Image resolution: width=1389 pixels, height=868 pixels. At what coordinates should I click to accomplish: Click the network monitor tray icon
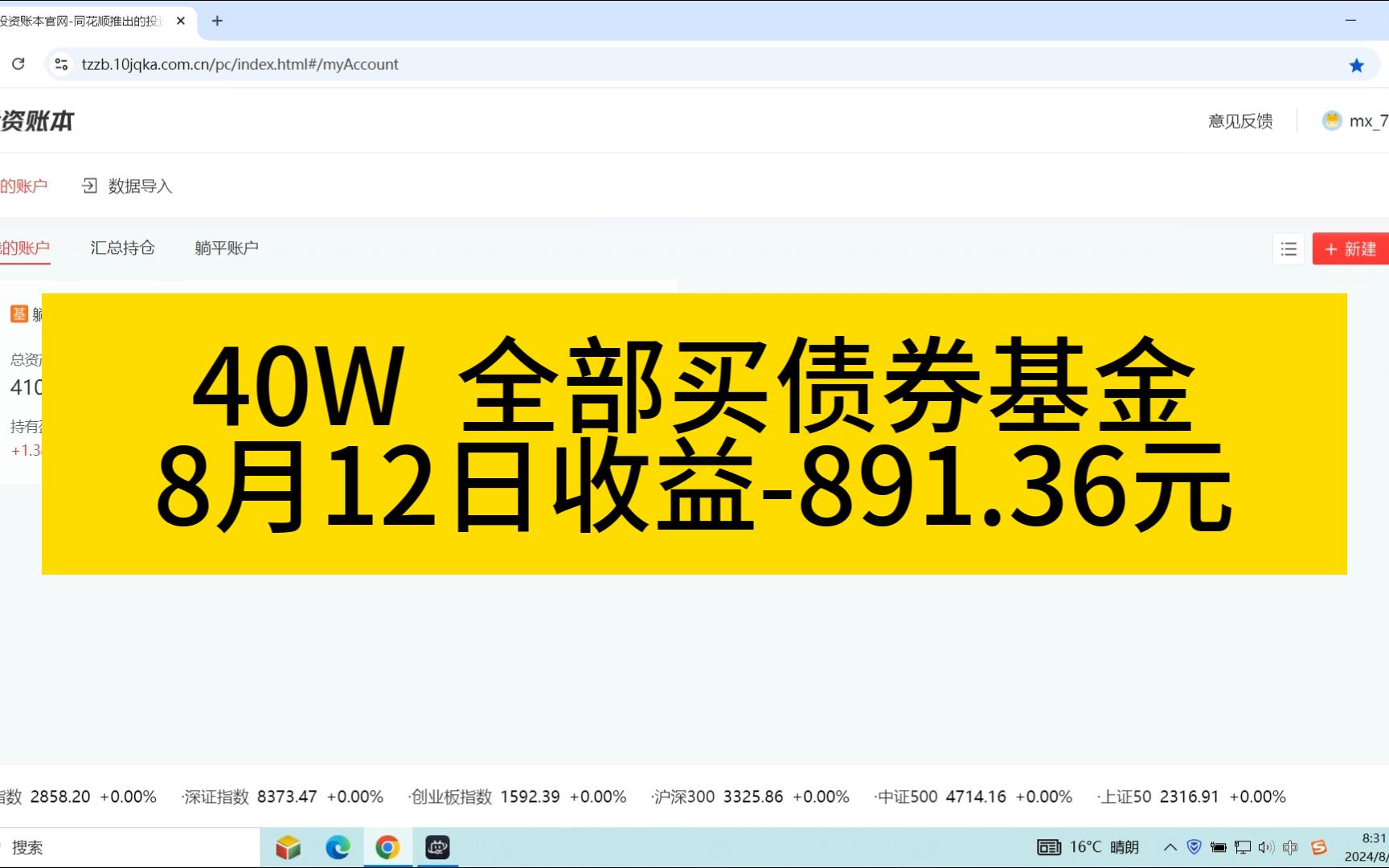pos(1243,847)
